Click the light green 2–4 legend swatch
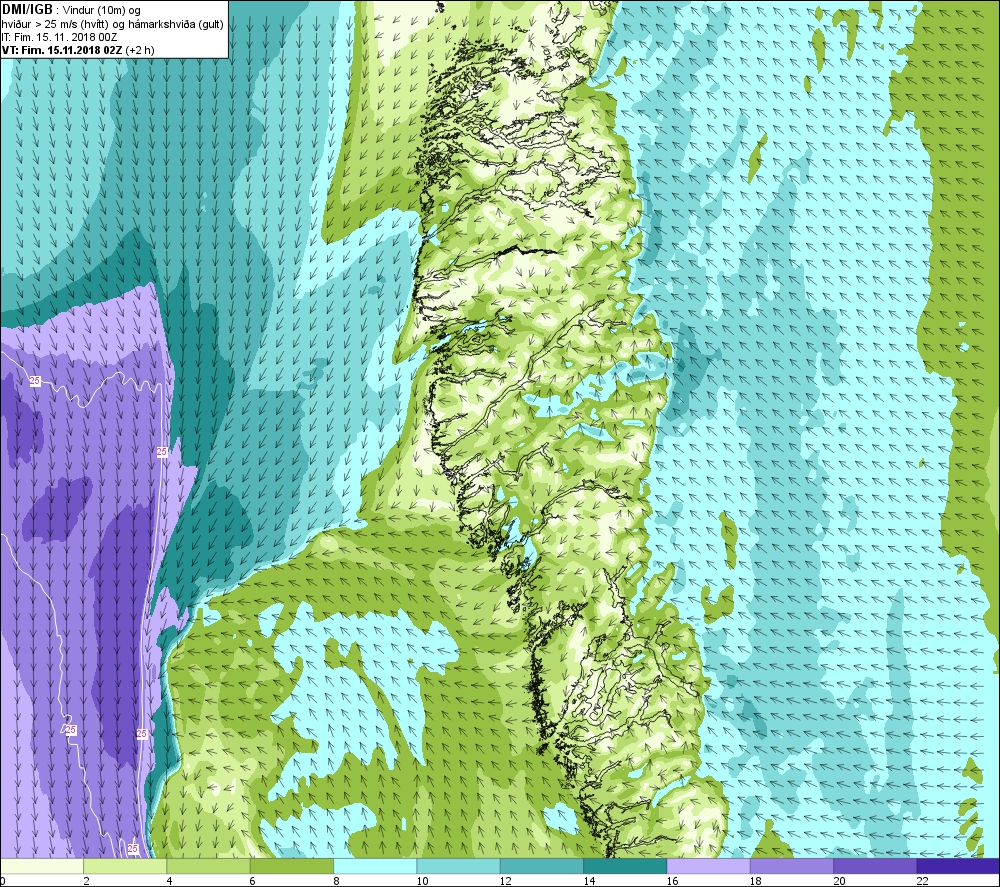The width and height of the screenshot is (1000, 887). (x=125, y=866)
